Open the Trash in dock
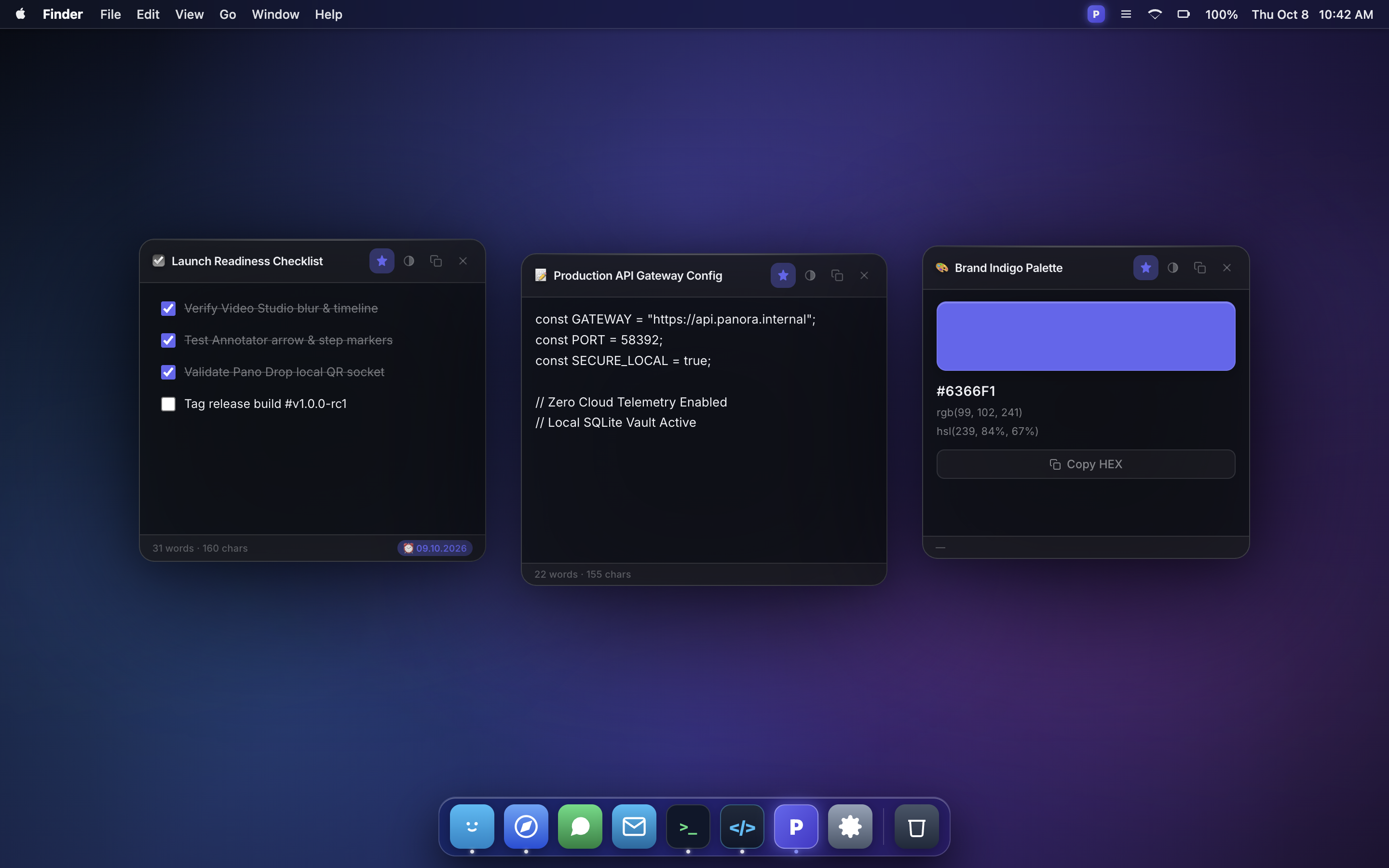 [x=917, y=827]
